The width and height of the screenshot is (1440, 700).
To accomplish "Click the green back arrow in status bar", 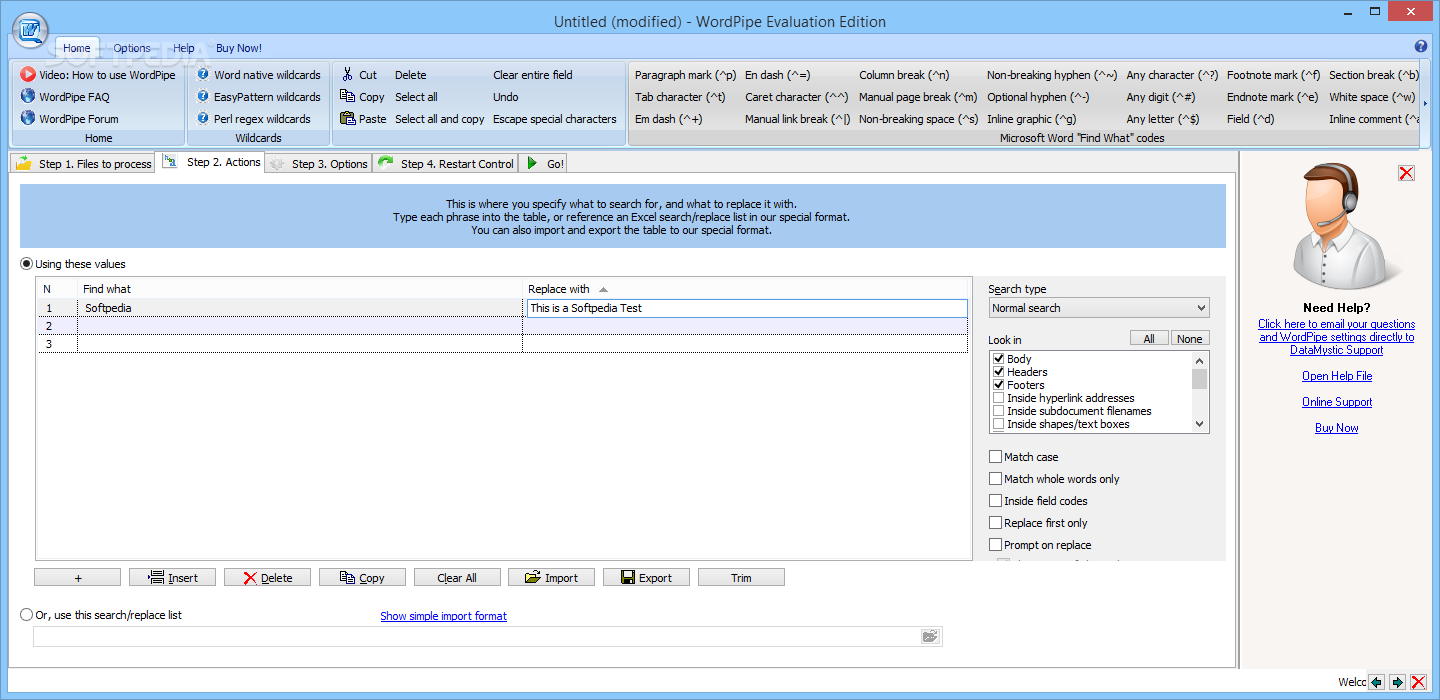I will [1377, 682].
